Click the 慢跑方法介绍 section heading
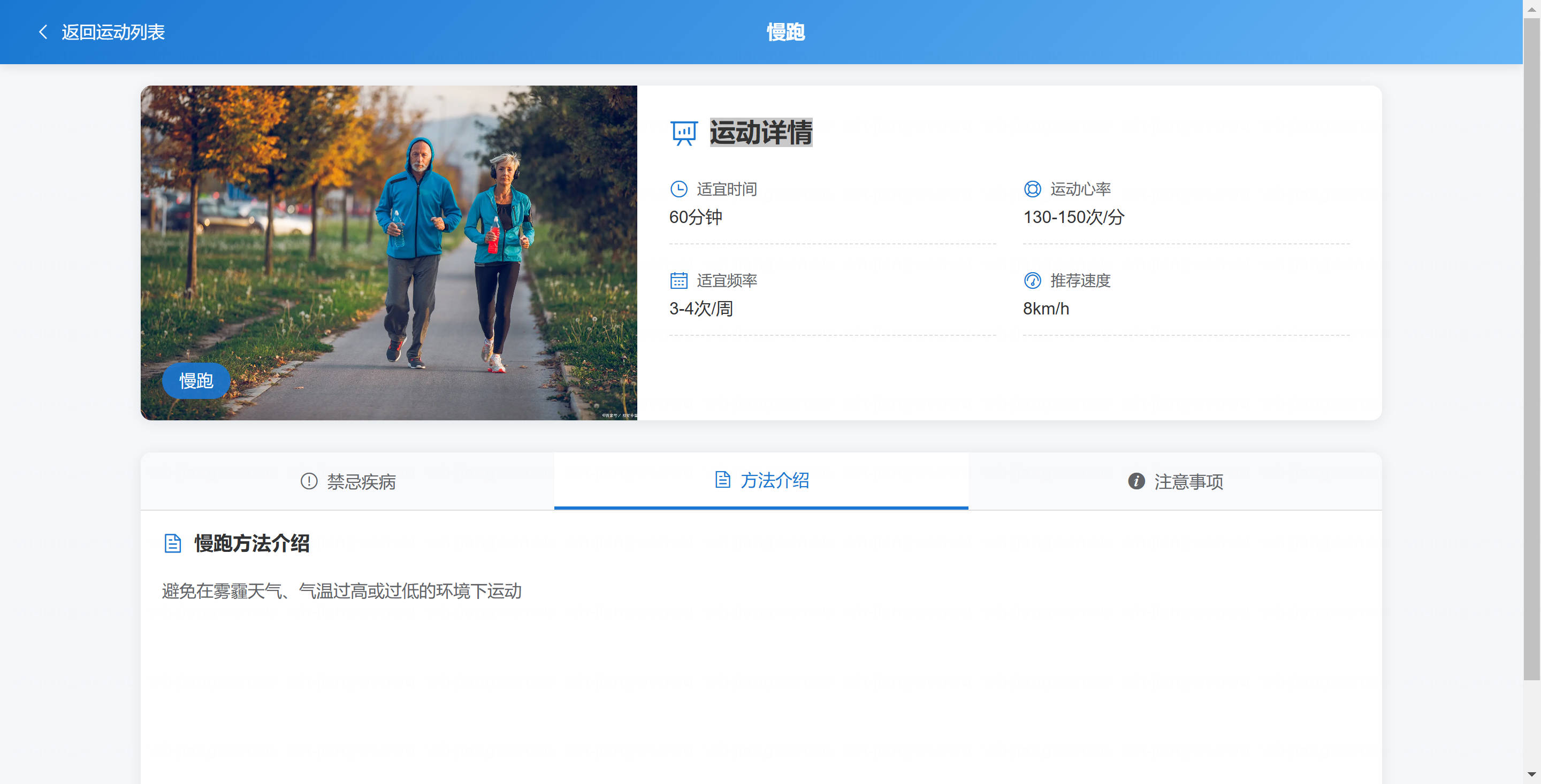This screenshot has height=784, width=1541. click(252, 543)
